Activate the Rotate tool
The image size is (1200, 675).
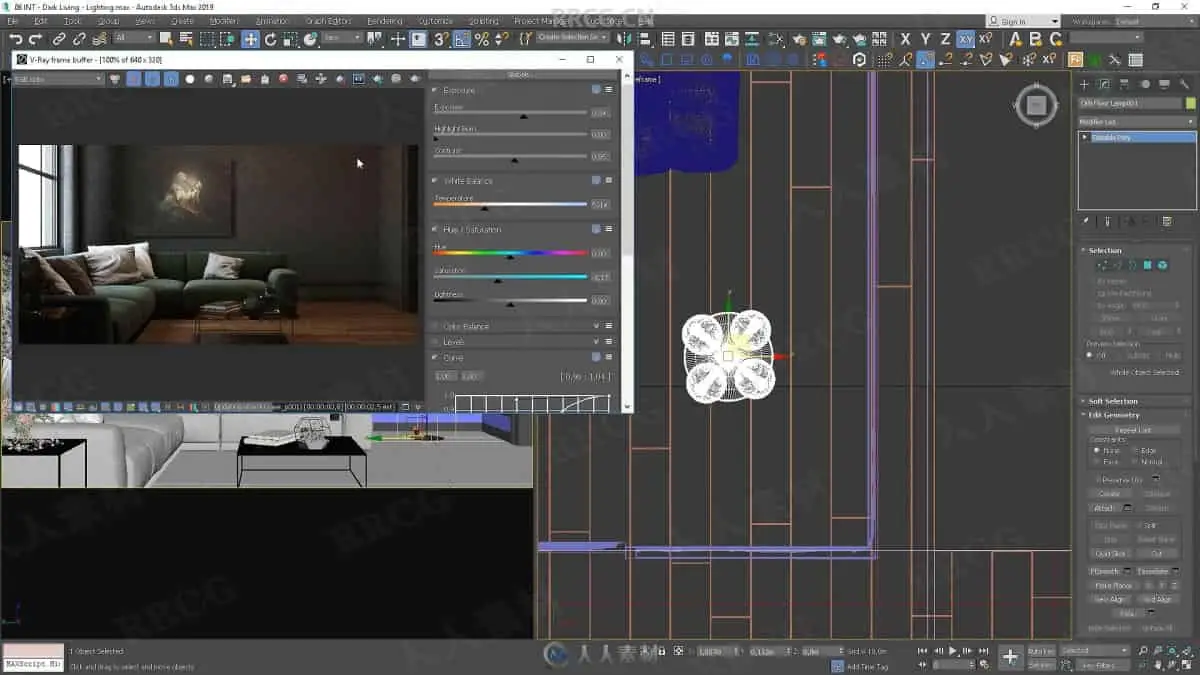[270, 39]
